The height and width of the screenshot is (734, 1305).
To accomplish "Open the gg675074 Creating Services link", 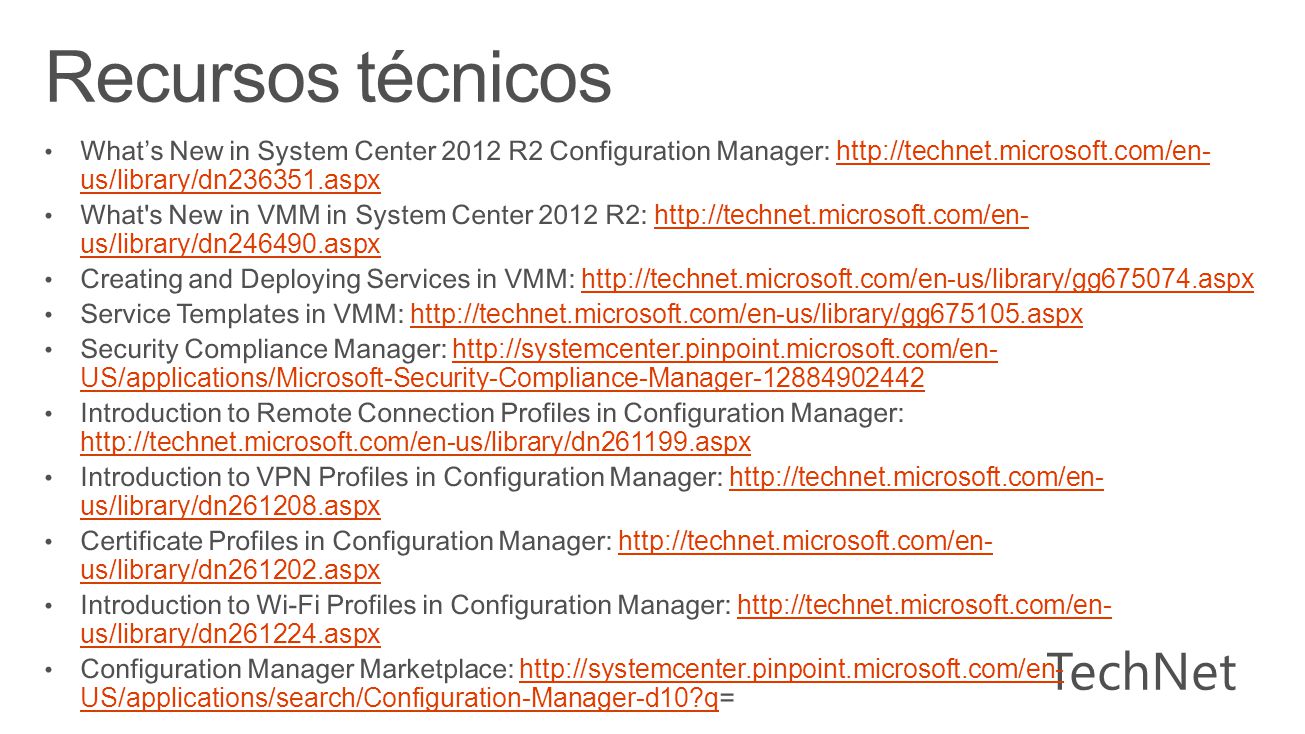I will coord(917,279).
